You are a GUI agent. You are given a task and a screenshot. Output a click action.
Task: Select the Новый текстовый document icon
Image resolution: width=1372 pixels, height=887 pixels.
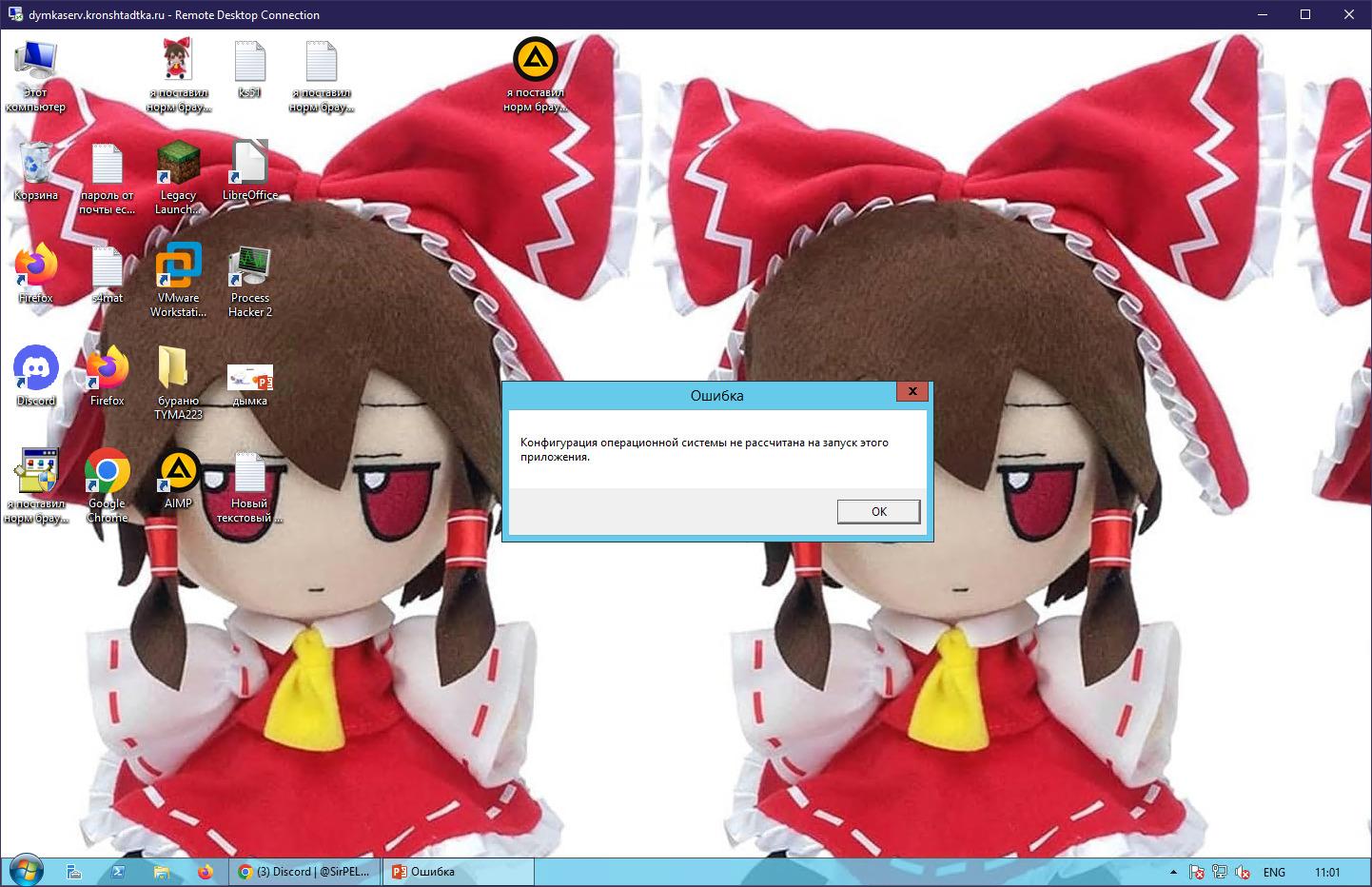249,487
